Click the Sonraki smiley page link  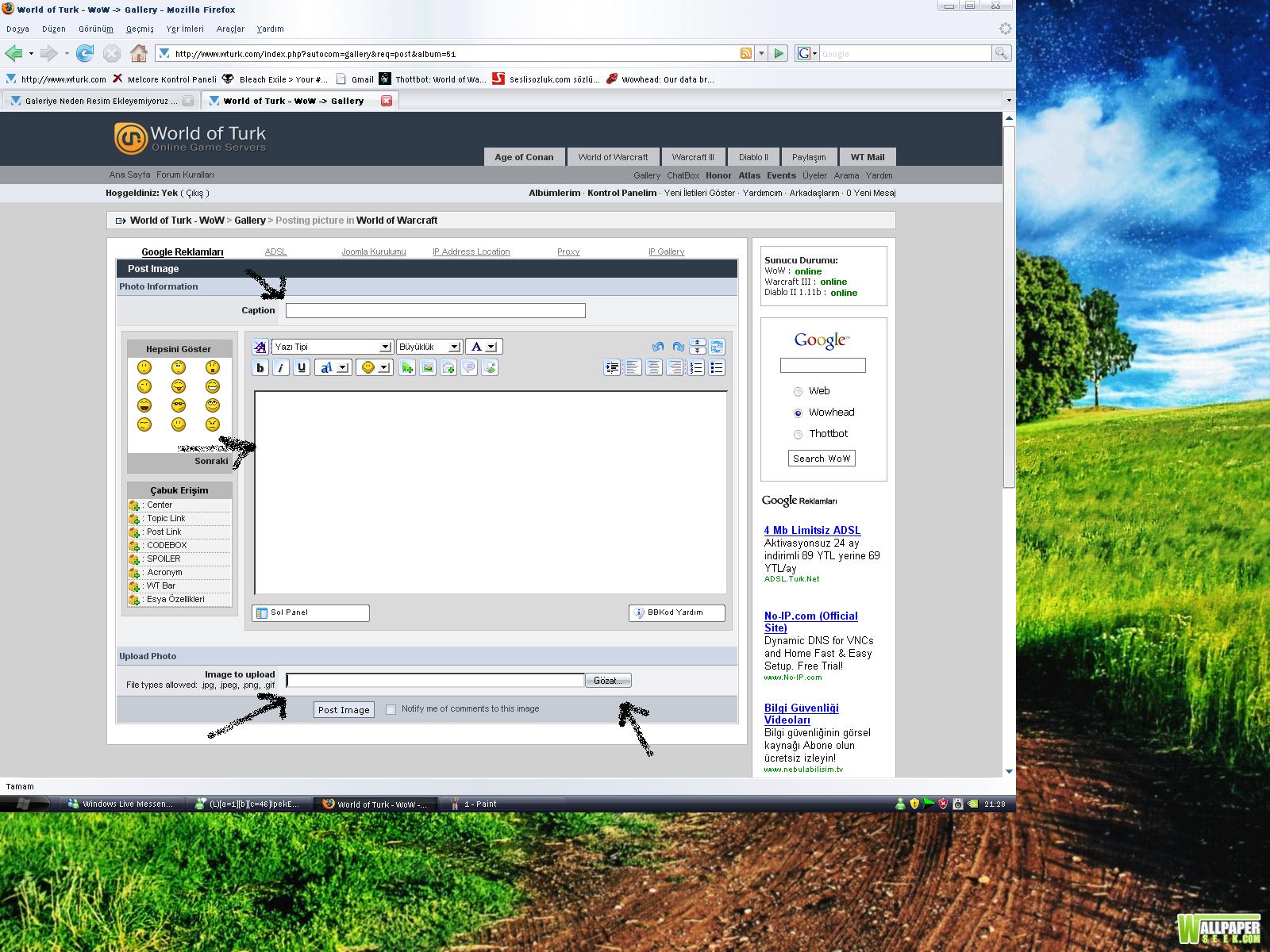(211, 461)
